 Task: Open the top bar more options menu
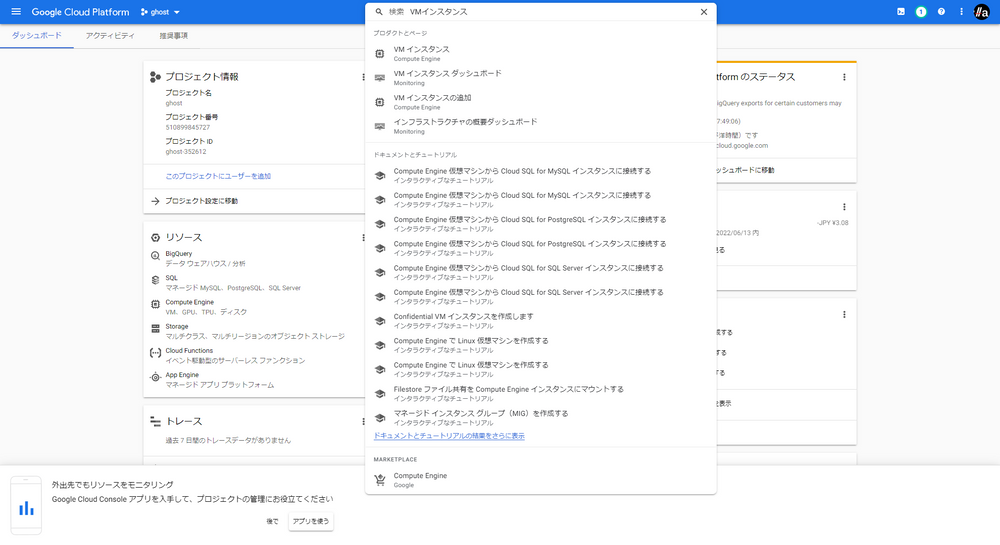pos(961,12)
